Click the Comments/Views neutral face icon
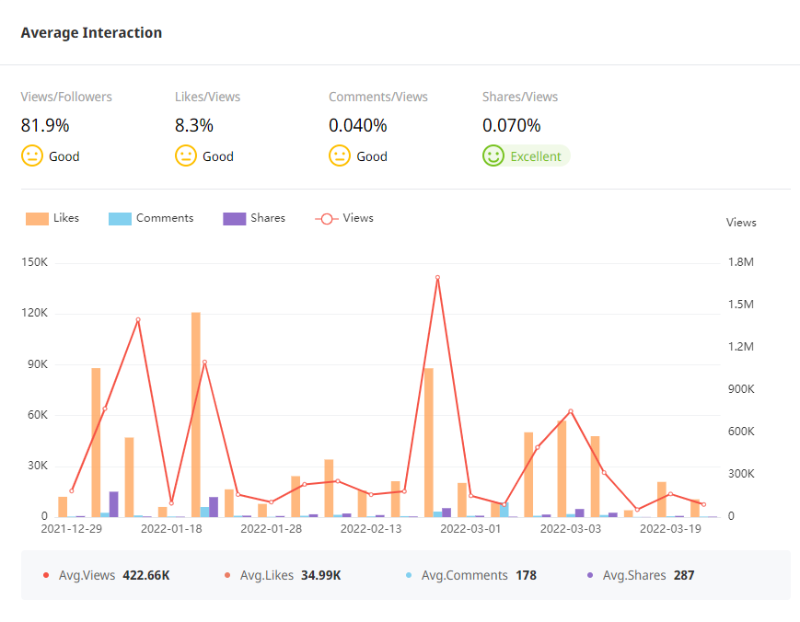 tap(340, 156)
